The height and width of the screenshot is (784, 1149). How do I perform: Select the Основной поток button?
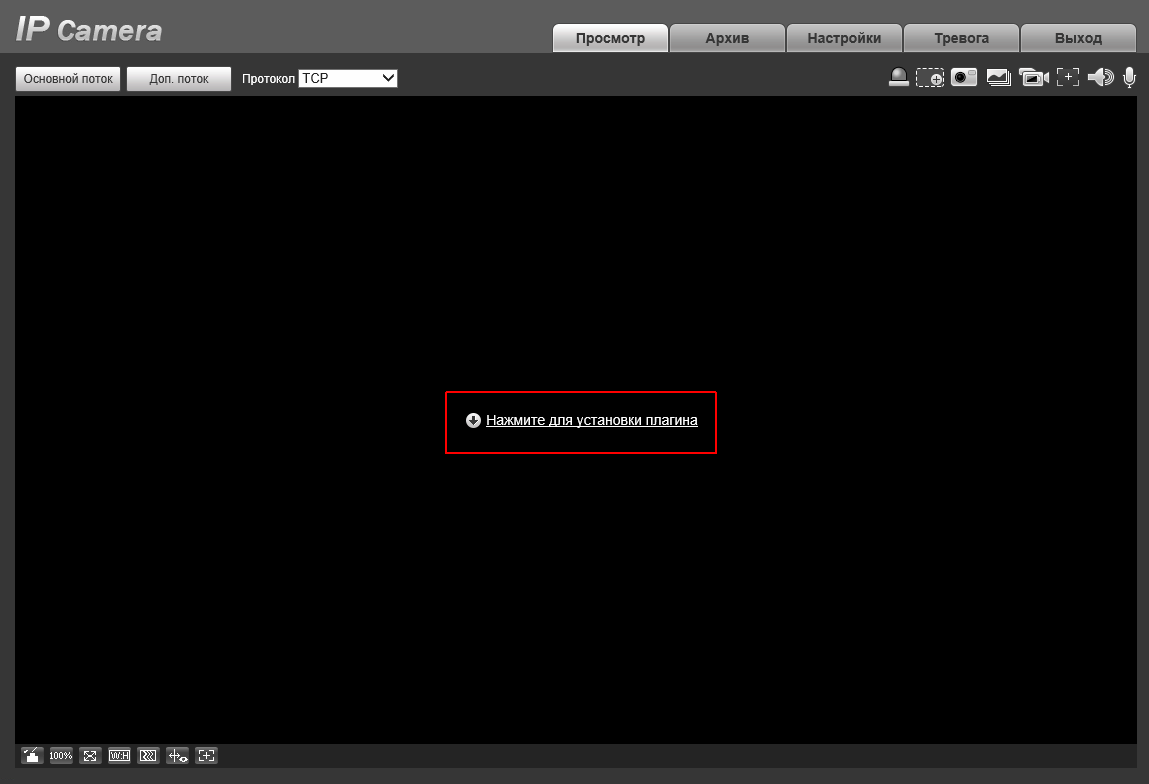coord(68,79)
